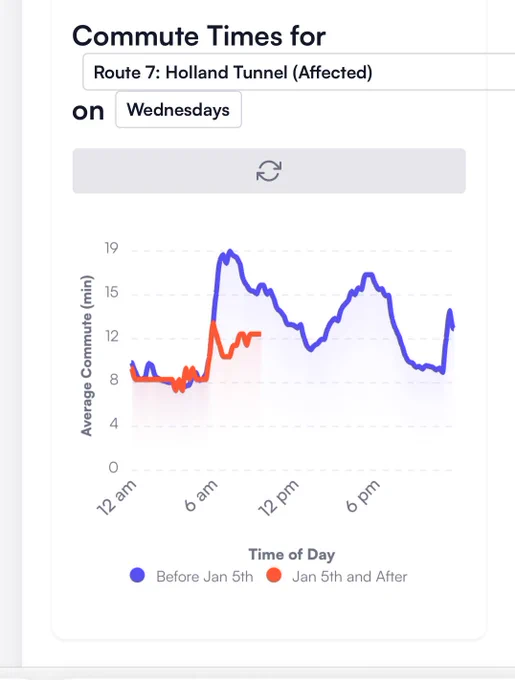Click the Commute Times for heading
This screenshot has width=515, height=680.
[199, 36]
